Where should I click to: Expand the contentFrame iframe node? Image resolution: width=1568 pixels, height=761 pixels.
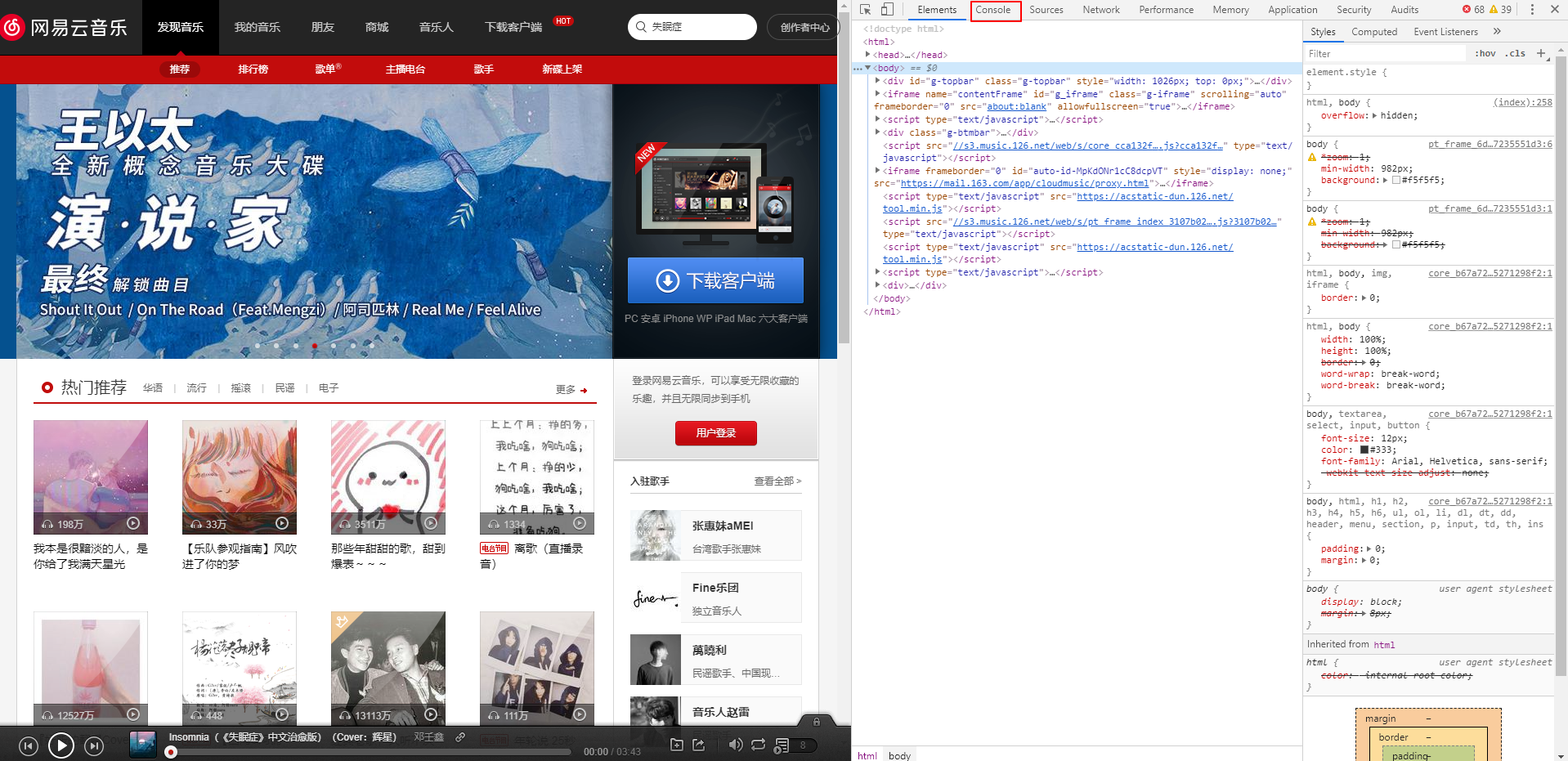coord(877,94)
